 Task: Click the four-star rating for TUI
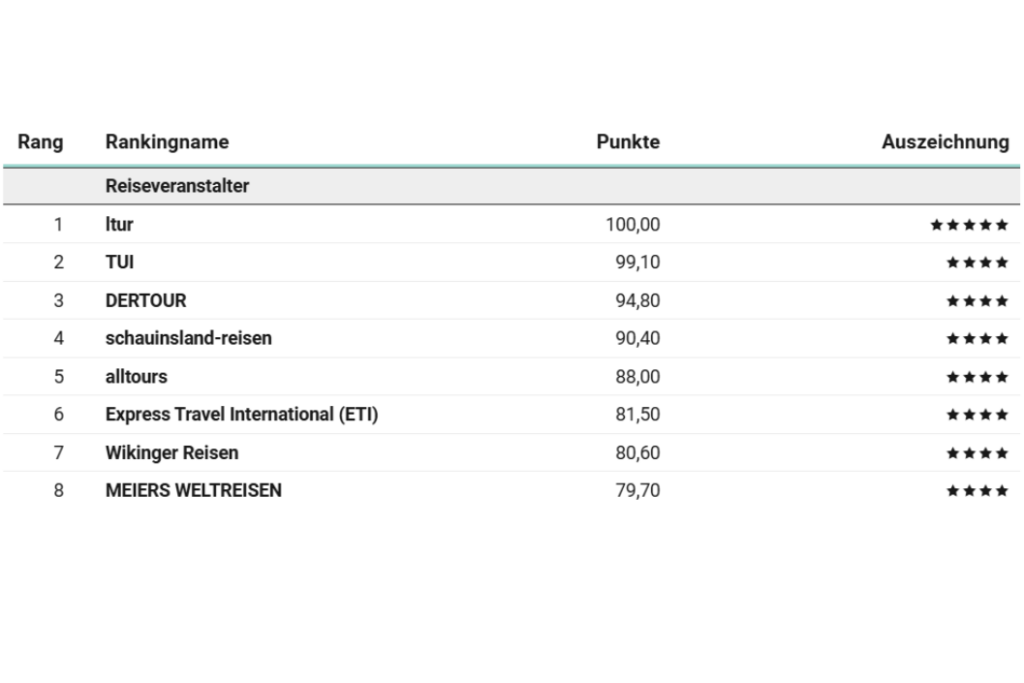point(977,262)
